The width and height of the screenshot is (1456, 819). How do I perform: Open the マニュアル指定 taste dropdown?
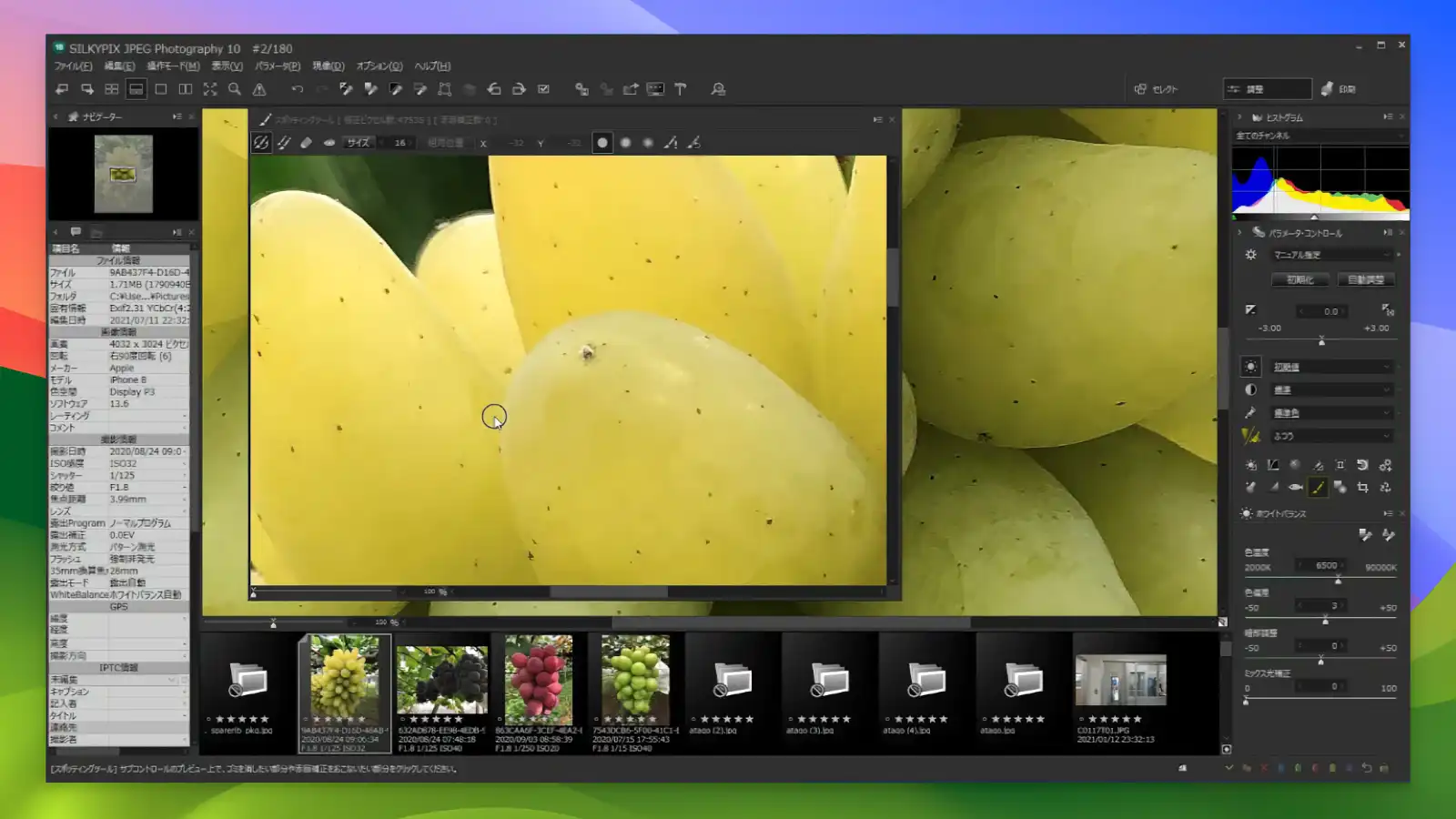point(1331,255)
